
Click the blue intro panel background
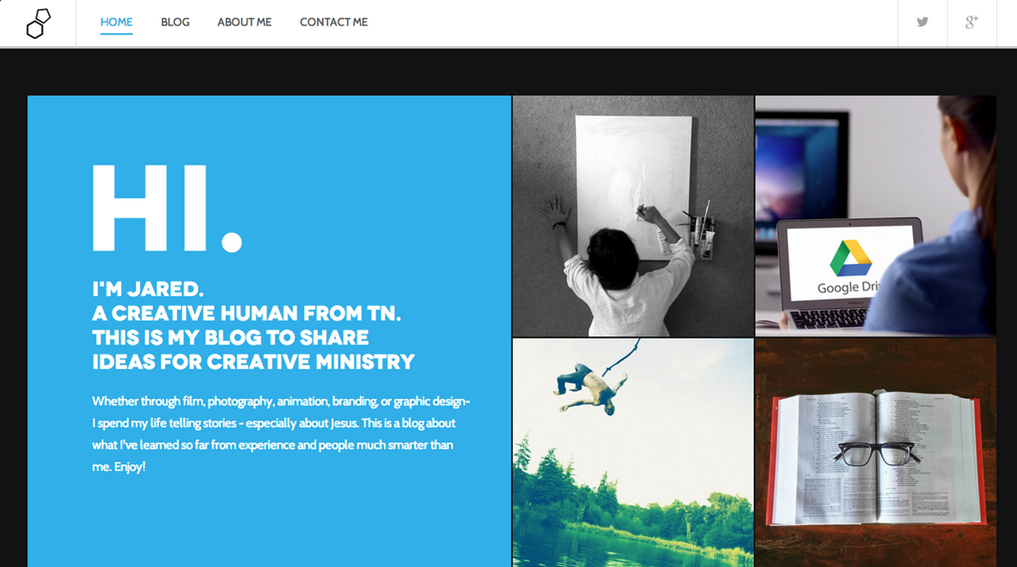[x=269, y=519]
